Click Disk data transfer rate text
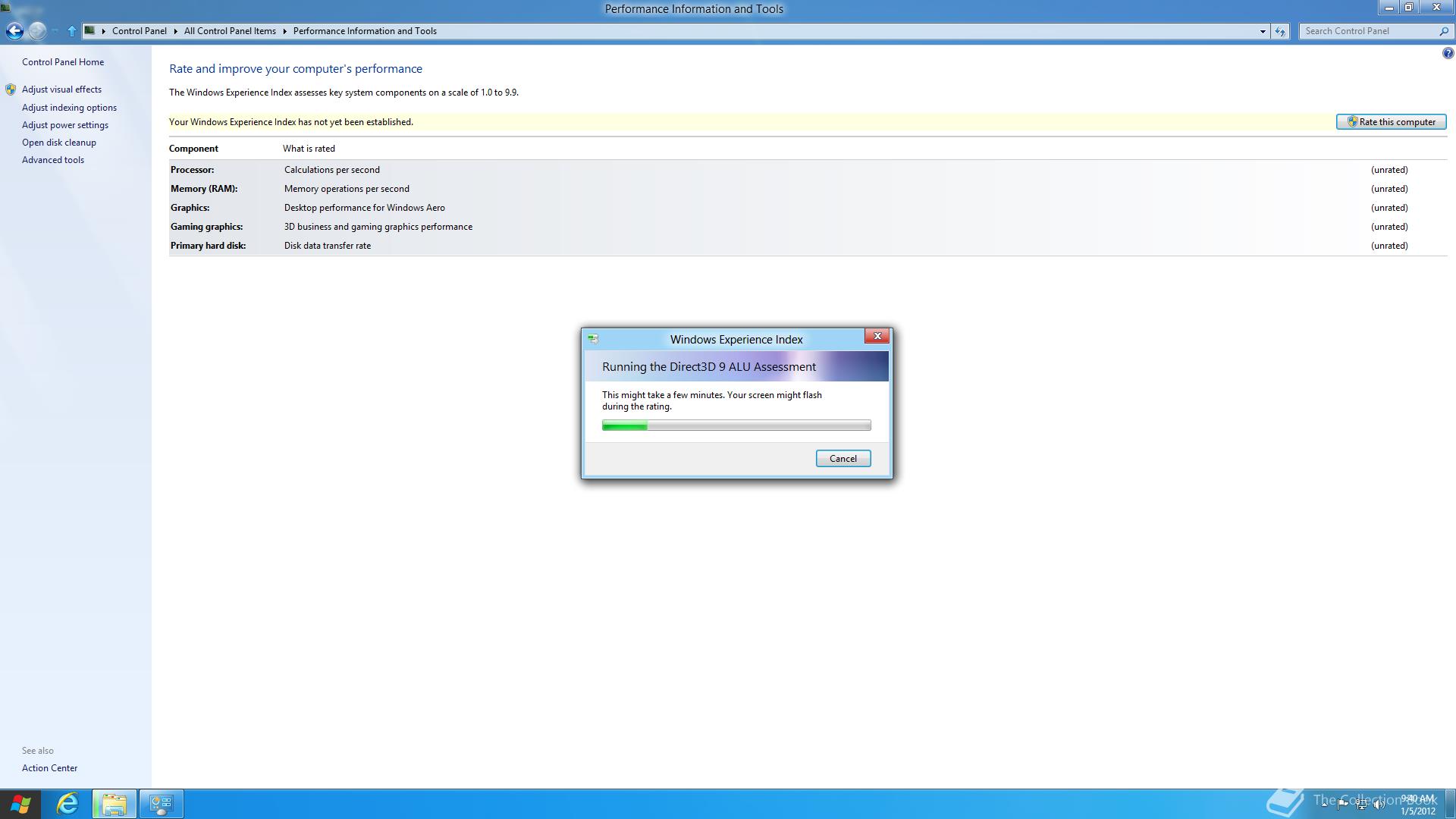Viewport: 1456px width, 819px height. click(x=328, y=246)
